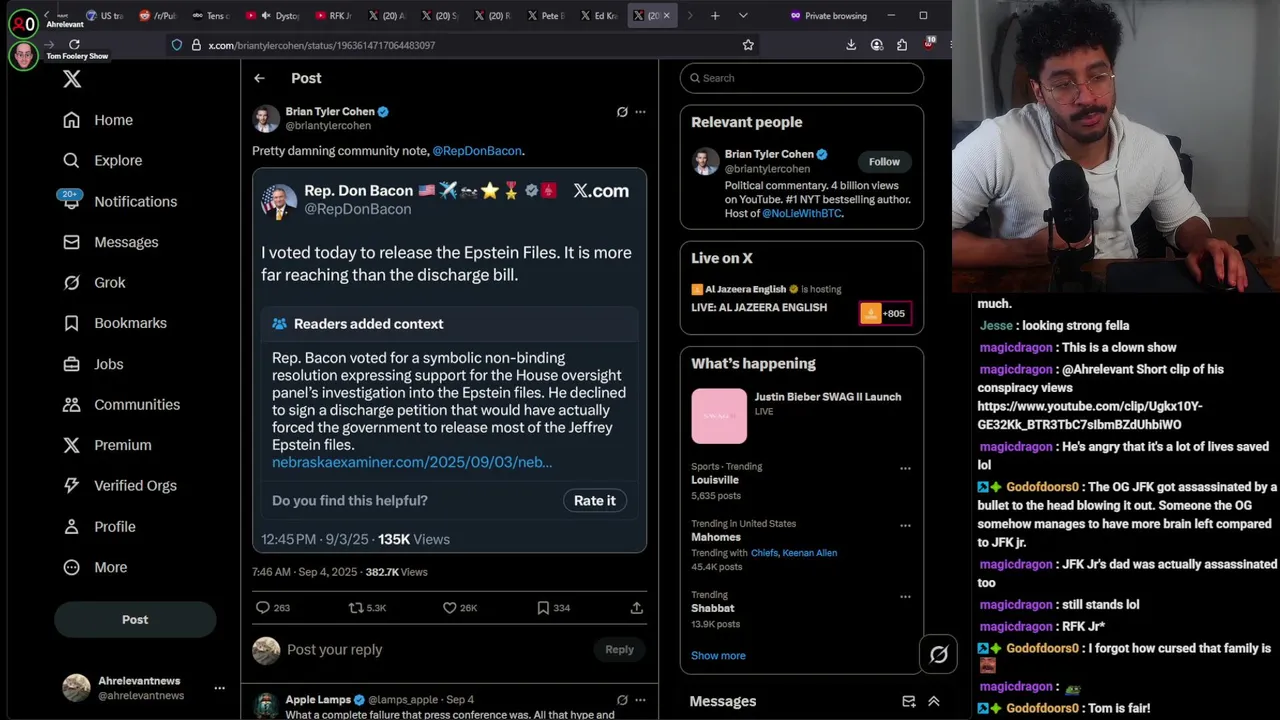Open more options on Brian Tyler Cohen's post
Viewport: 1280px width, 720px height.
pos(640,112)
